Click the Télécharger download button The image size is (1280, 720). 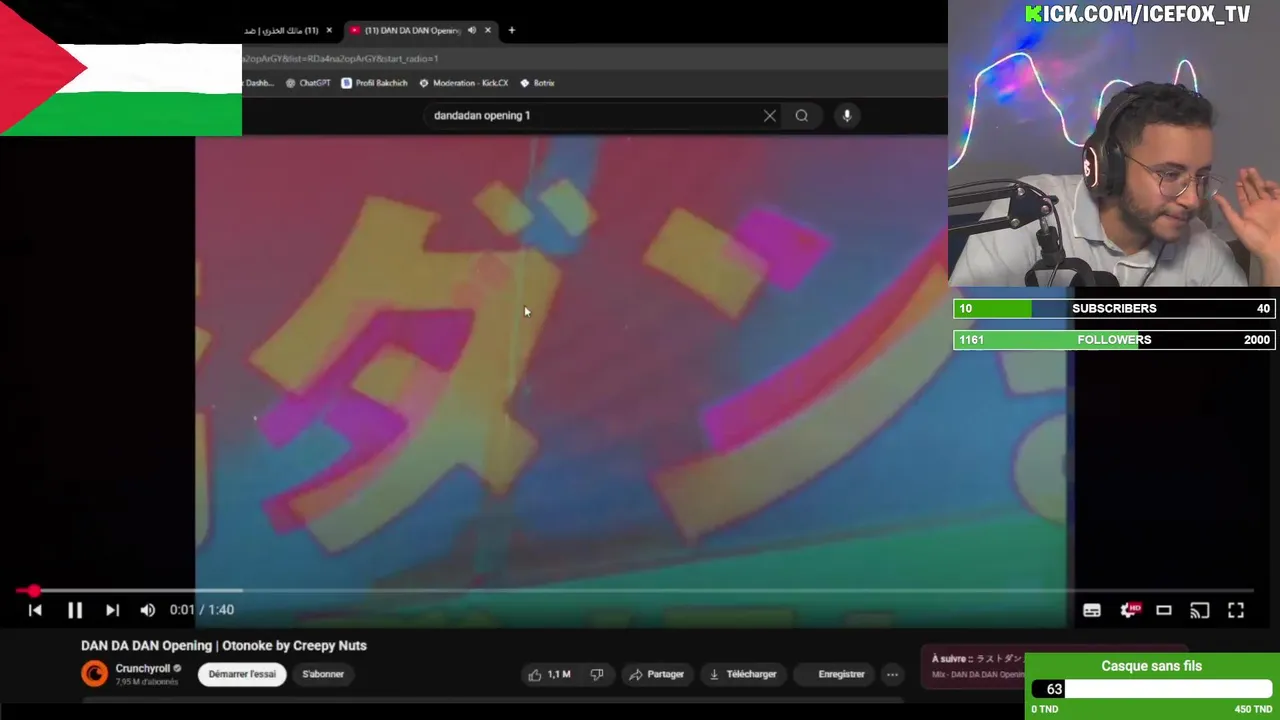743,675
